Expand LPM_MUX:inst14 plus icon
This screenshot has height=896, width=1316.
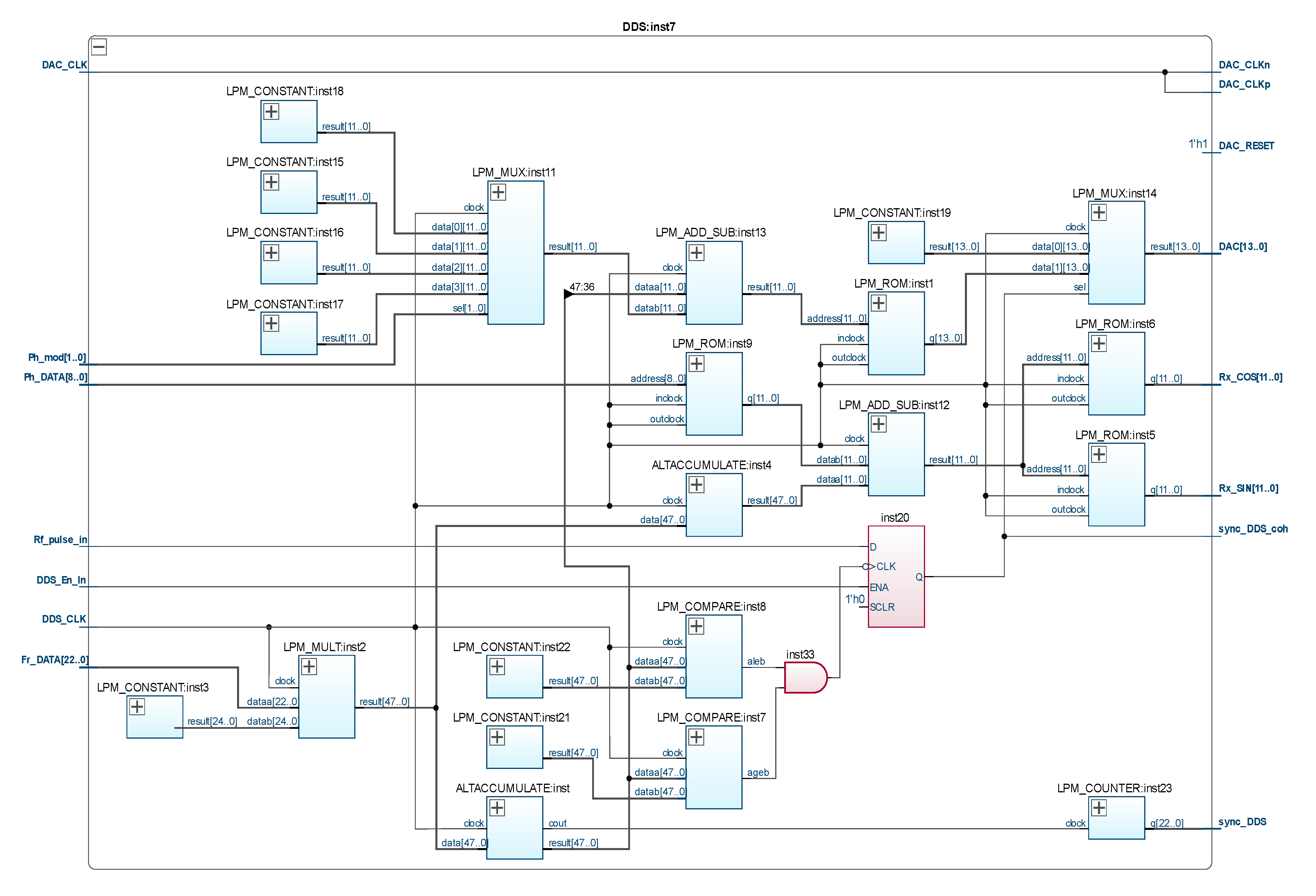[x=1099, y=213]
